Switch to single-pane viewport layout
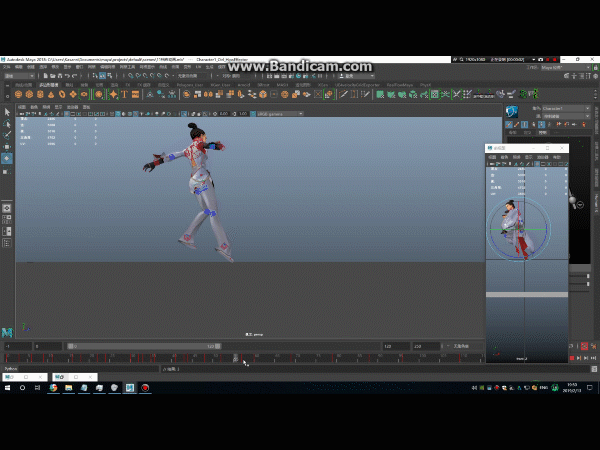Viewport: 600px width, 450px height. (7, 208)
